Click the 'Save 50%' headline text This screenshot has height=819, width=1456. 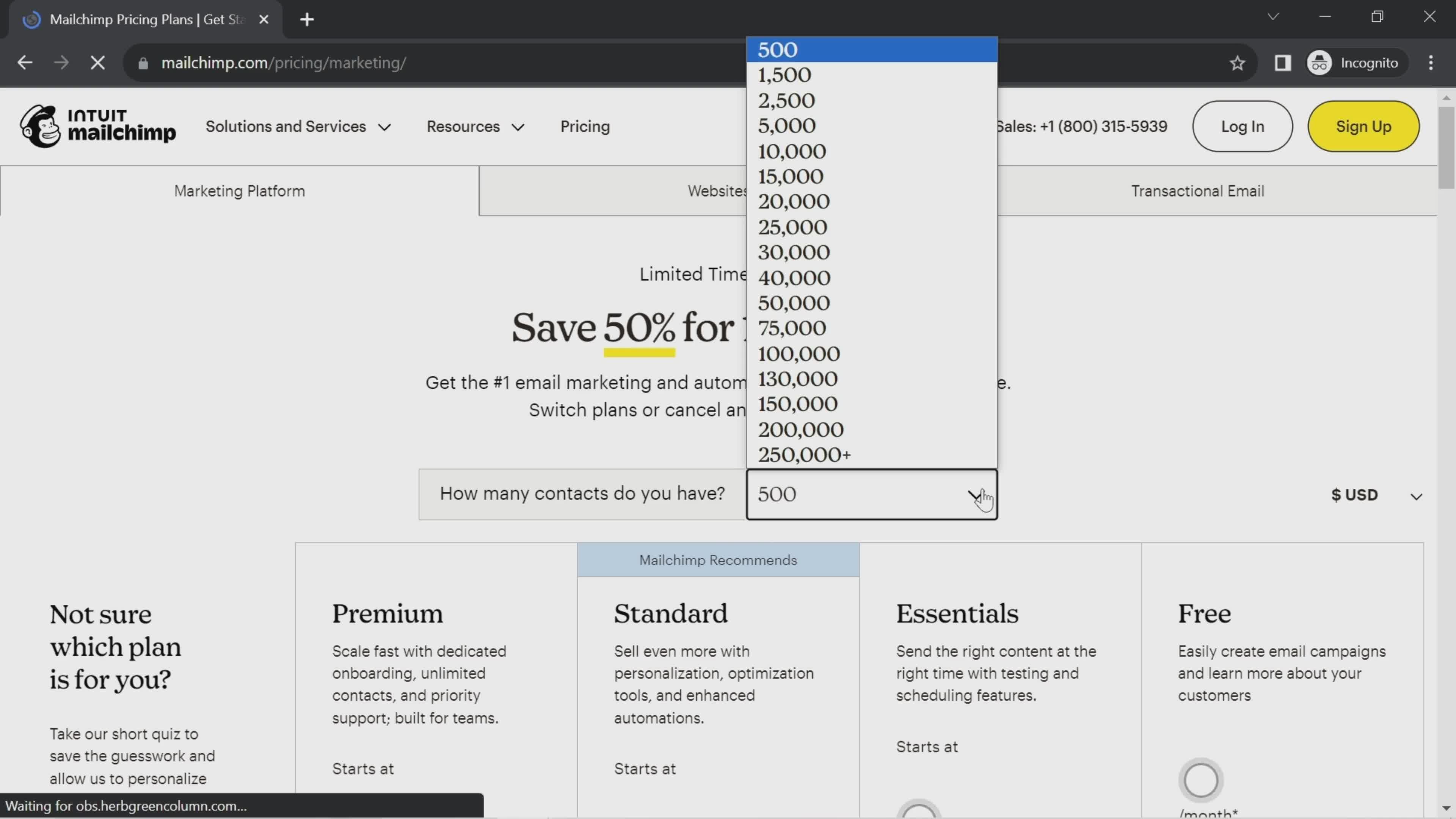[593, 328]
